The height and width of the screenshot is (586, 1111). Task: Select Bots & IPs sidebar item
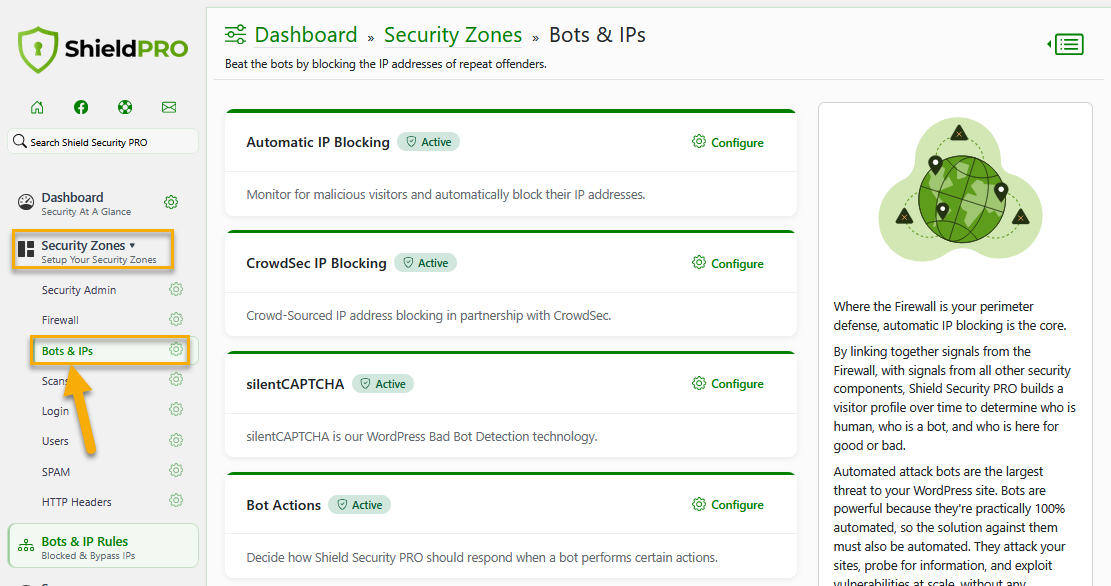pyautogui.click(x=67, y=351)
